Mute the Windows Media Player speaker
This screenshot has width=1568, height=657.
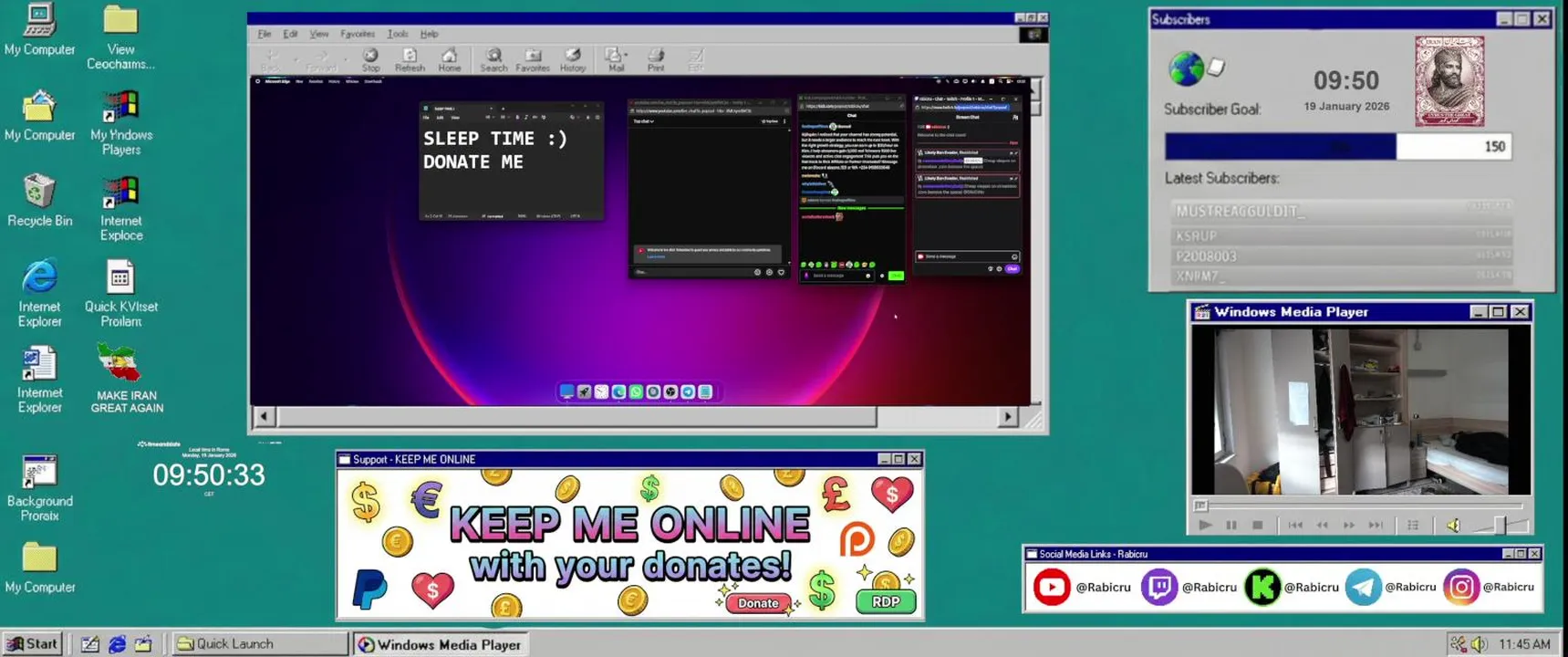[1453, 526]
